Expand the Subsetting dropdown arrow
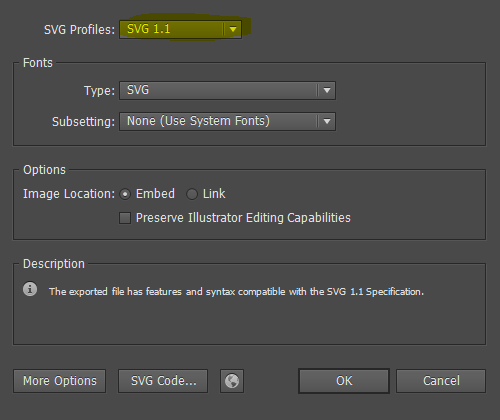500x420 pixels. (x=327, y=121)
